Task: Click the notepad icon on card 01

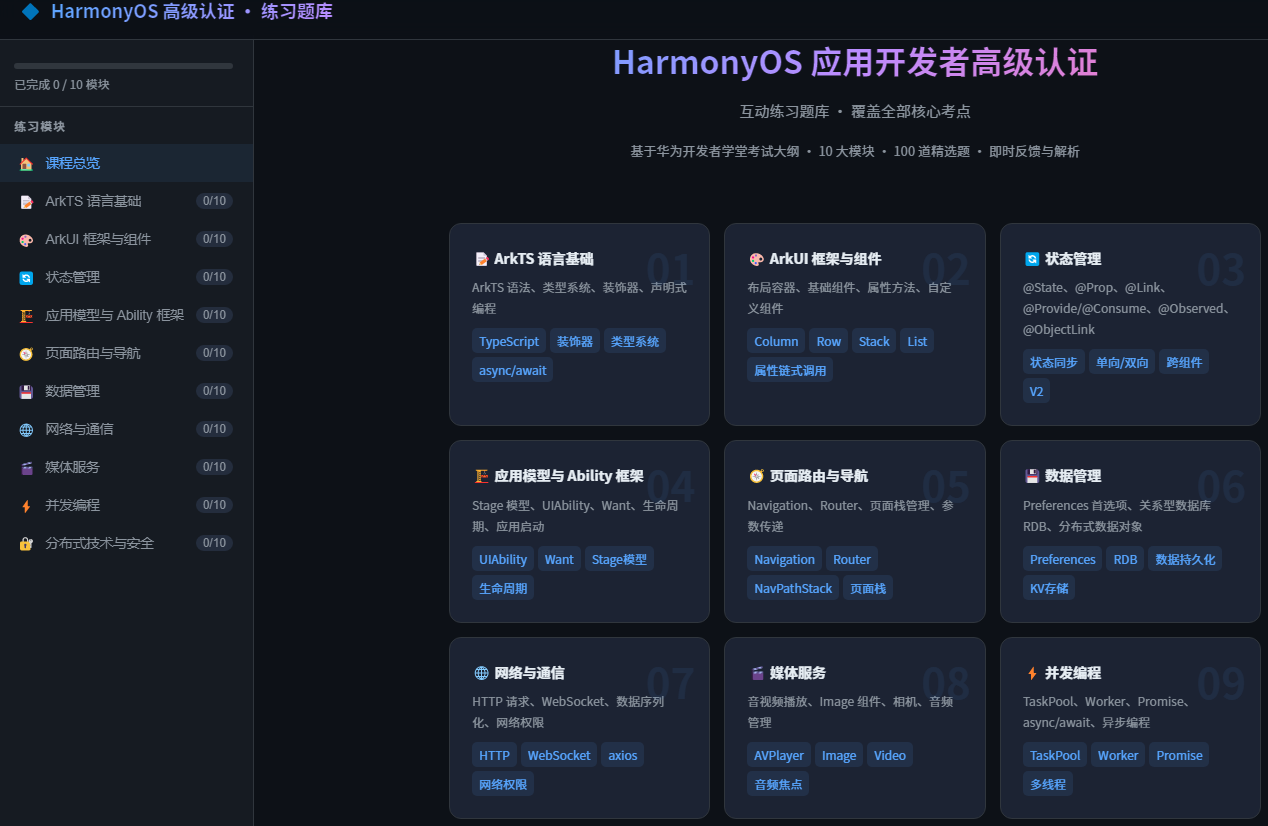Action: pyautogui.click(x=481, y=259)
